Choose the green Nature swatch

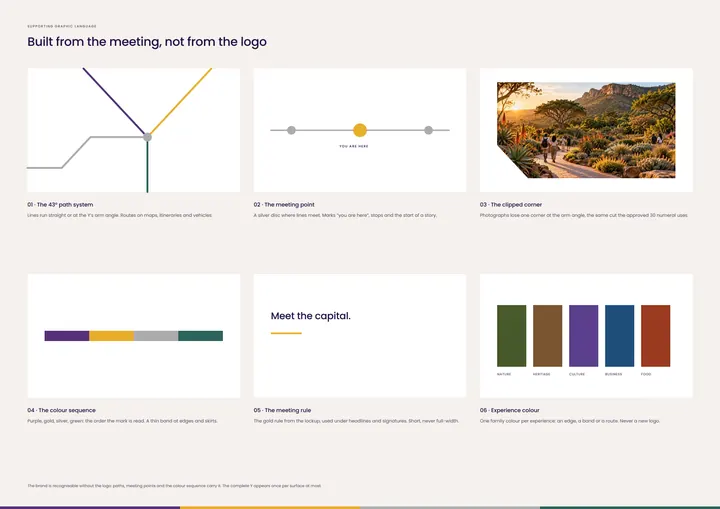click(512, 336)
